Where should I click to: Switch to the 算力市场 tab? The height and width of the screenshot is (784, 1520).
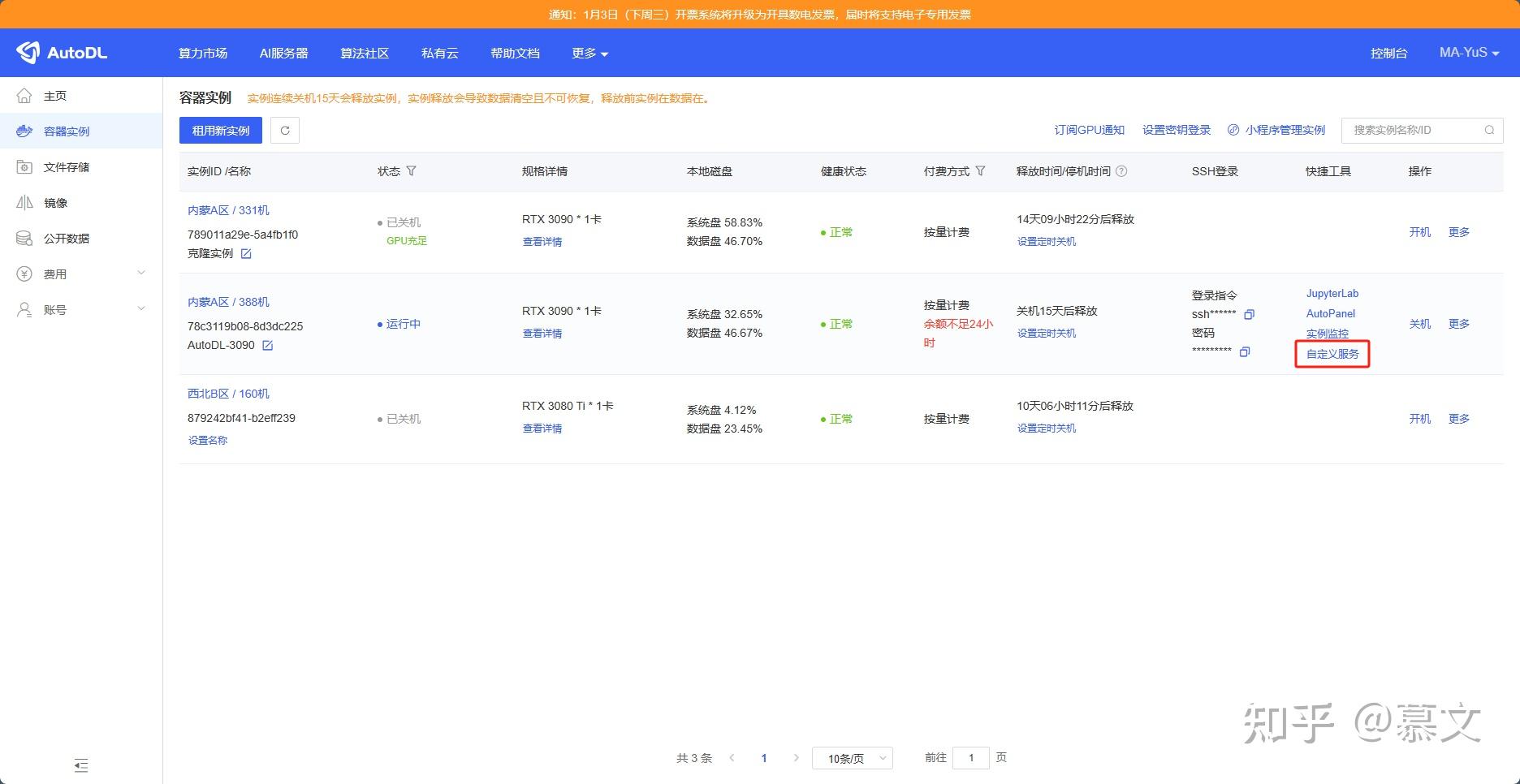click(x=202, y=53)
